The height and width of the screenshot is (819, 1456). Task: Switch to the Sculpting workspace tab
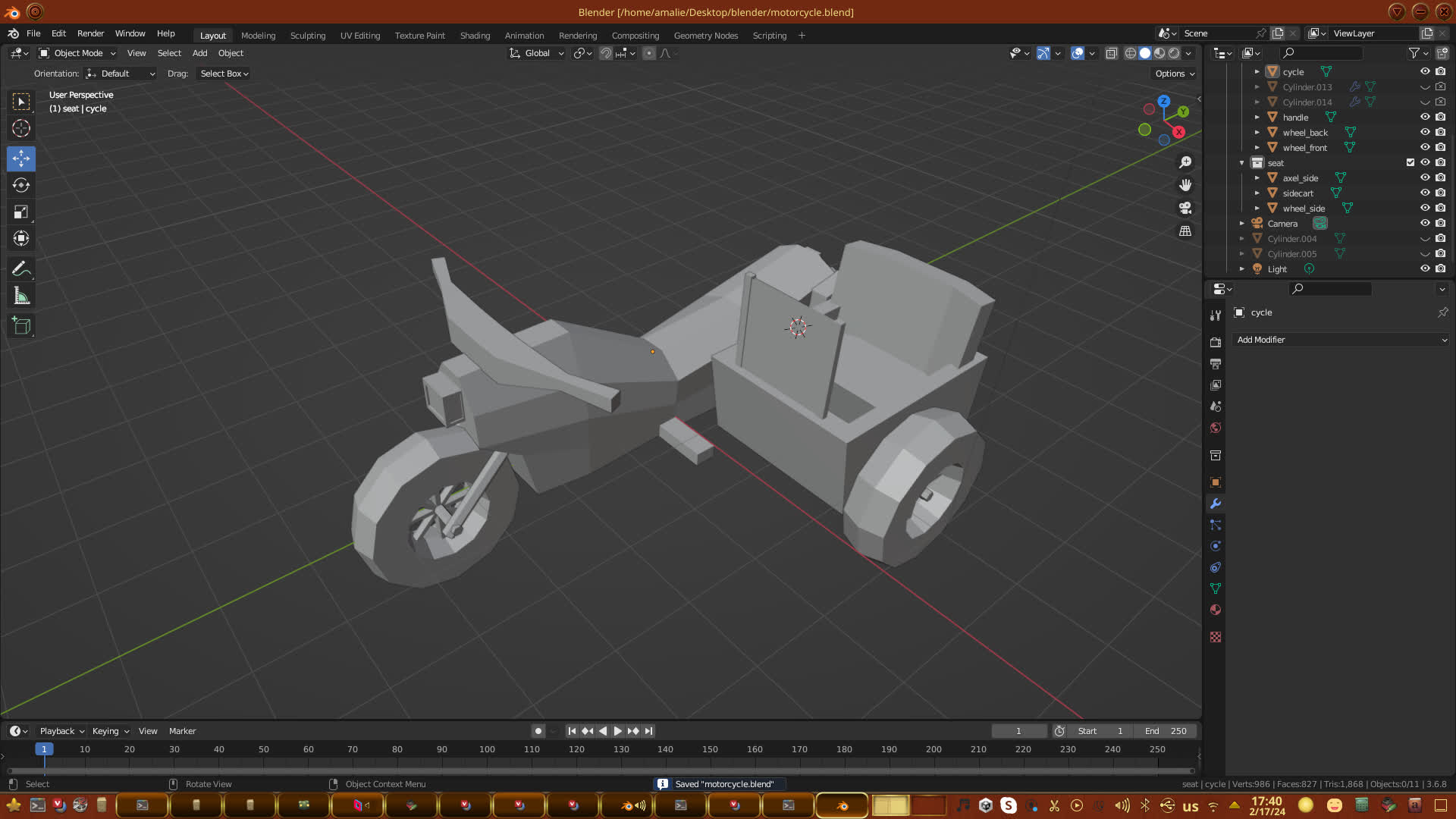tap(307, 36)
